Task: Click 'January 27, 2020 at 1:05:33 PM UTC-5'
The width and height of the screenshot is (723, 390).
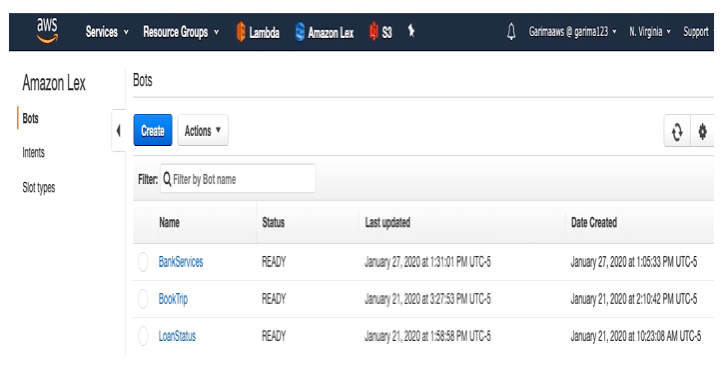Action: (x=634, y=262)
